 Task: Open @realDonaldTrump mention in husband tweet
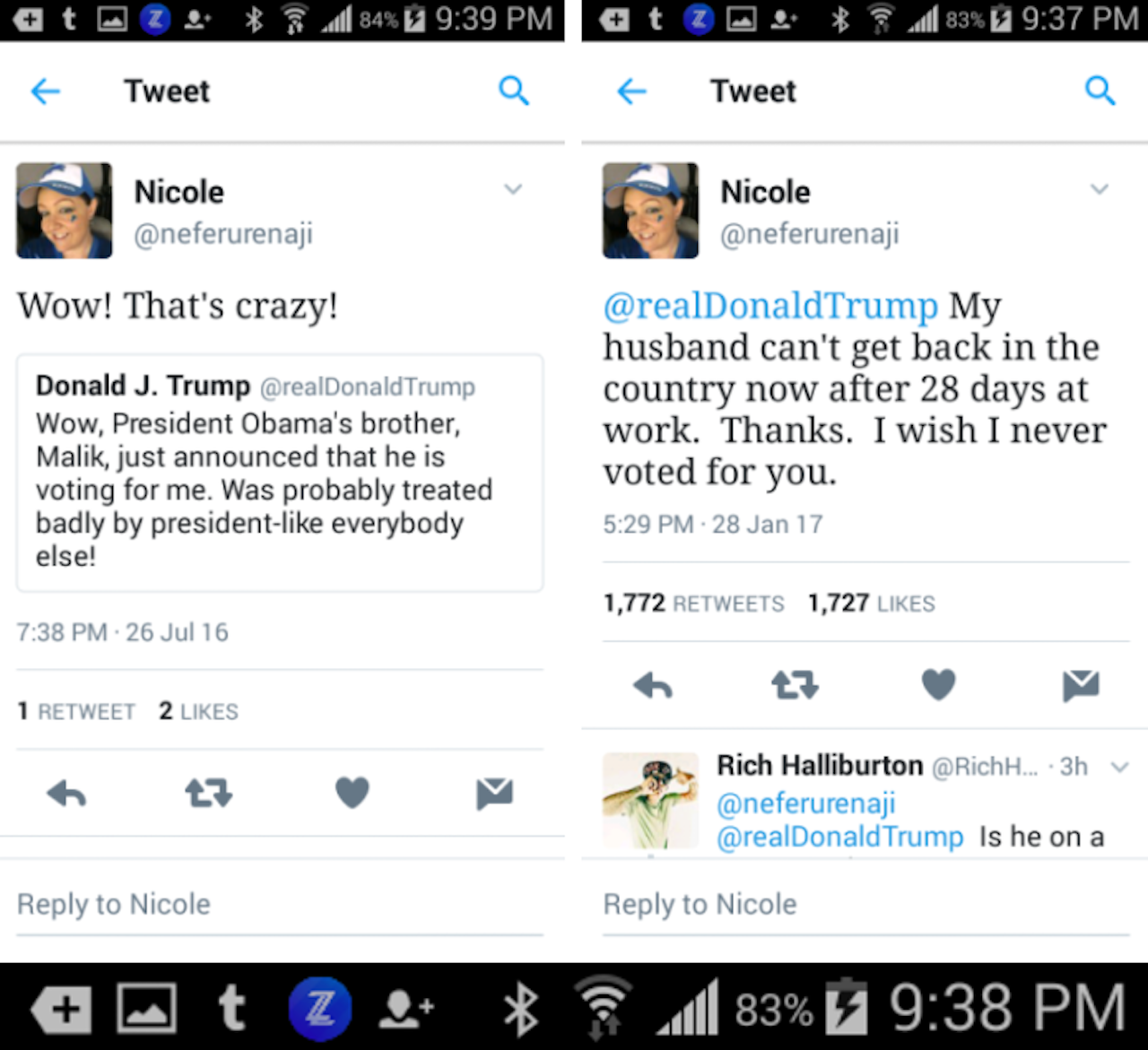pyautogui.click(x=770, y=306)
